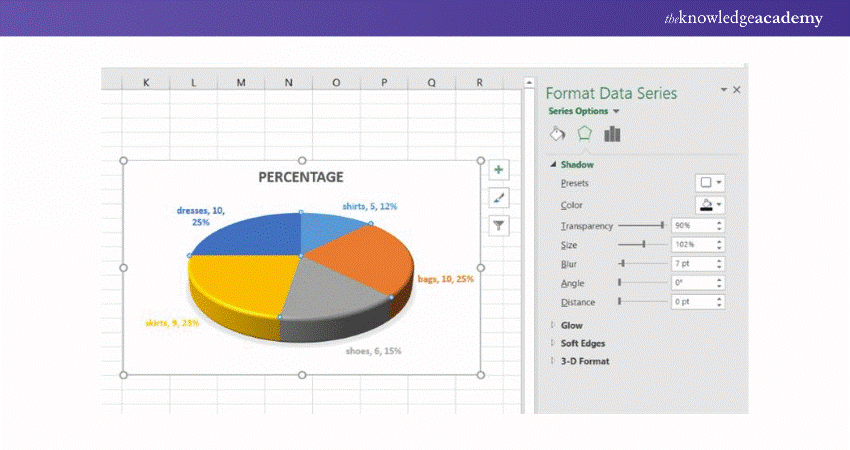Select column N header
The height and width of the screenshot is (450, 850).
pyautogui.click(x=288, y=82)
